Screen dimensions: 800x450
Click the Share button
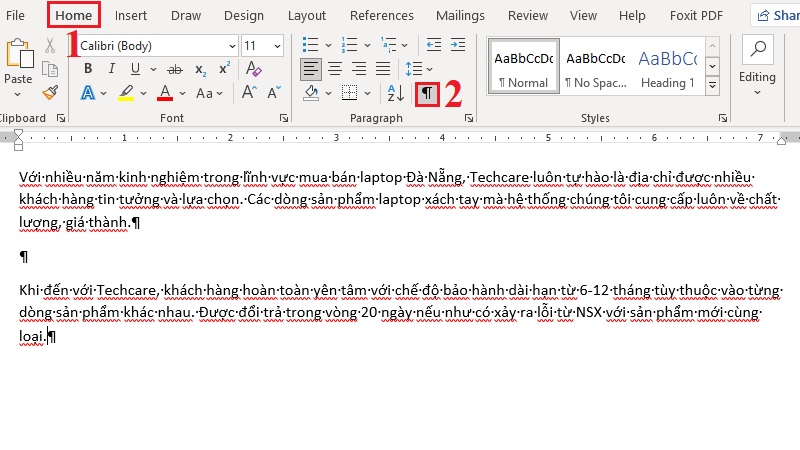pyautogui.click(x=778, y=15)
